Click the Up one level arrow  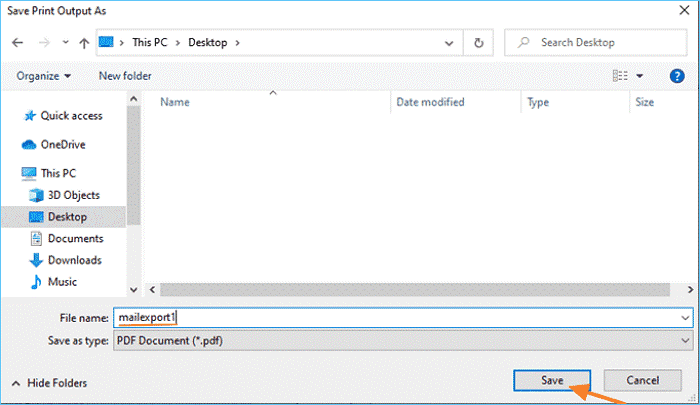tap(83, 43)
